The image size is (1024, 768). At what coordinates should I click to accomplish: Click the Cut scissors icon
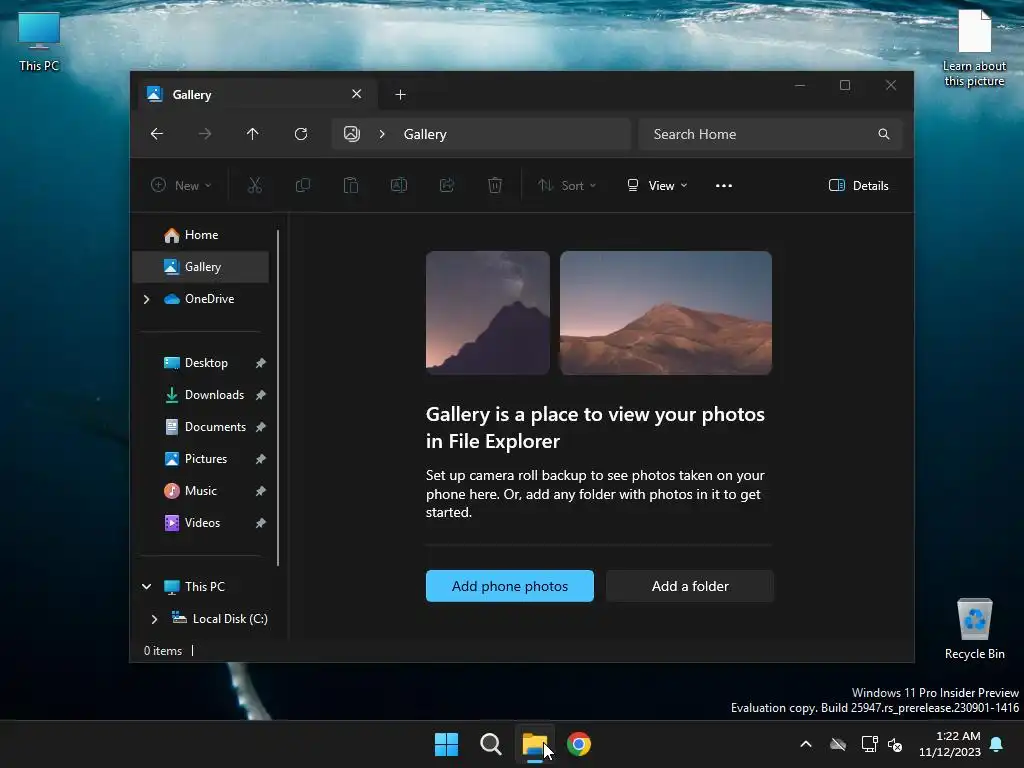[255, 185]
